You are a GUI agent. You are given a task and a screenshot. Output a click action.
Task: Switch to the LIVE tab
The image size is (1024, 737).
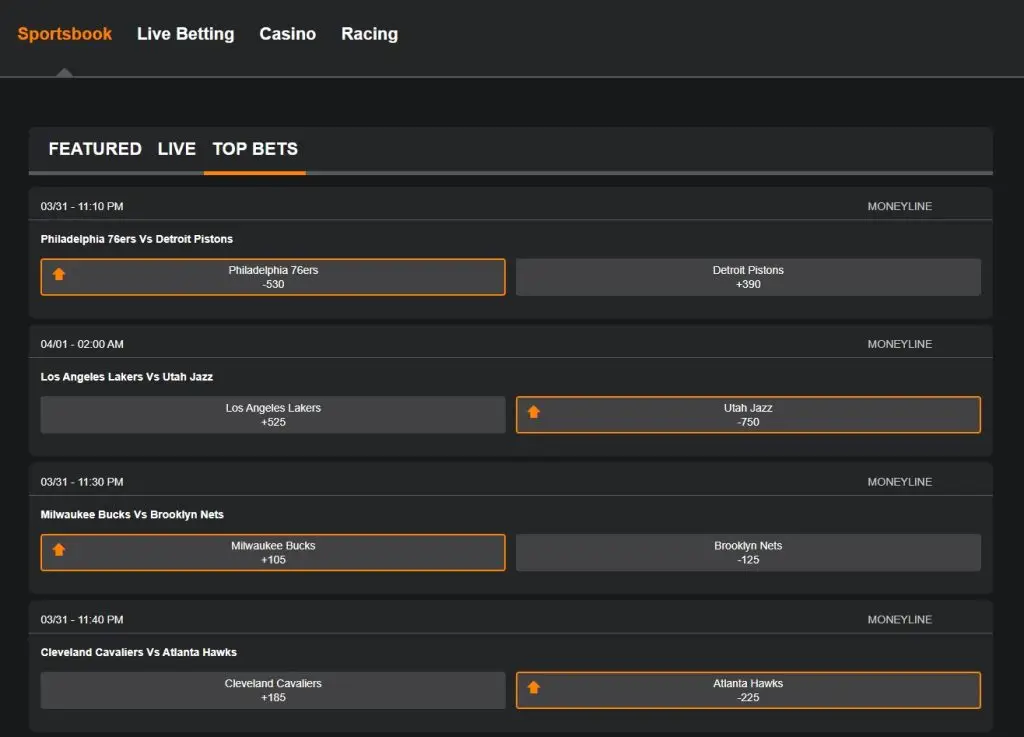[176, 149]
